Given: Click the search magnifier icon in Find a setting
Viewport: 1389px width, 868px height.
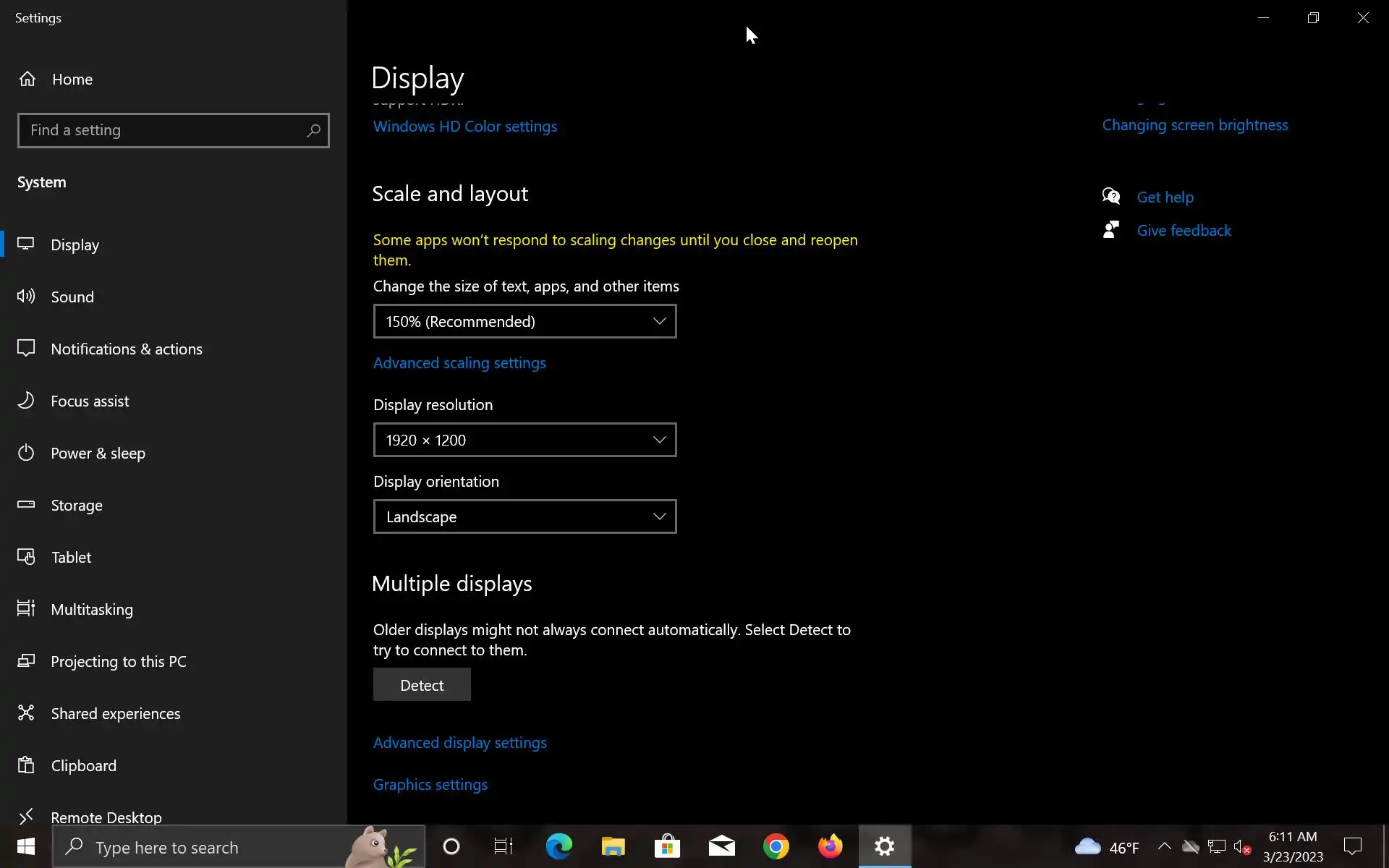Looking at the screenshot, I should coord(313,131).
